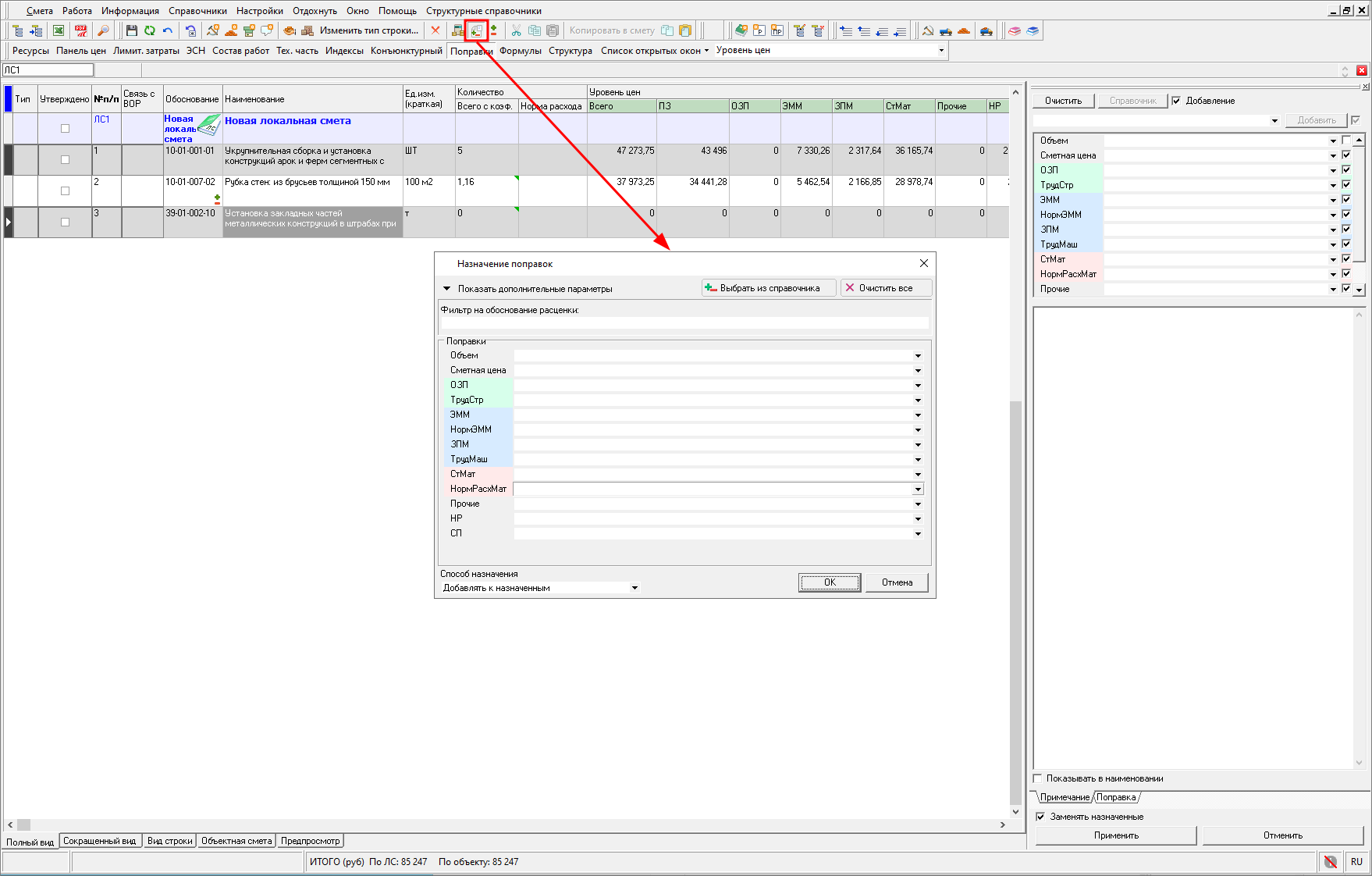Click the magnifier search icon in toolbar

point(103,31)
